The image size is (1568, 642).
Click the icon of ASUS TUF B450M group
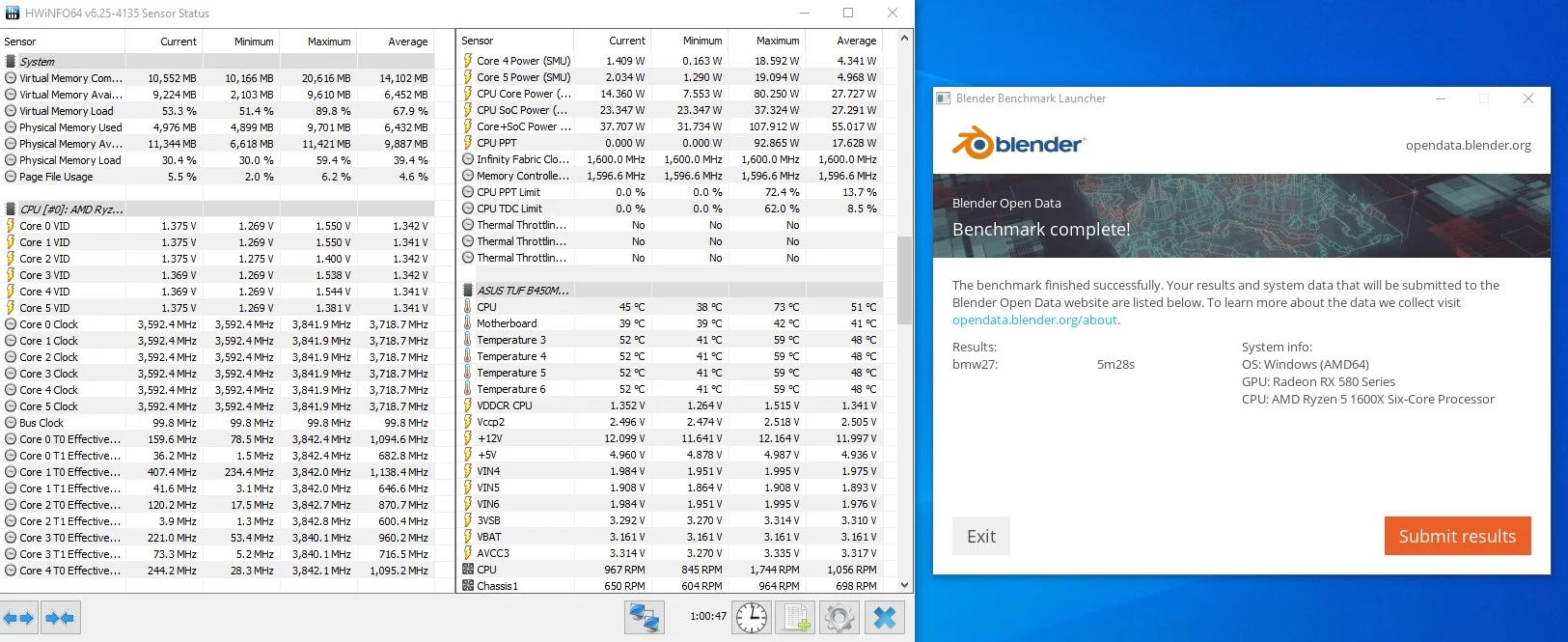point(468,291)
